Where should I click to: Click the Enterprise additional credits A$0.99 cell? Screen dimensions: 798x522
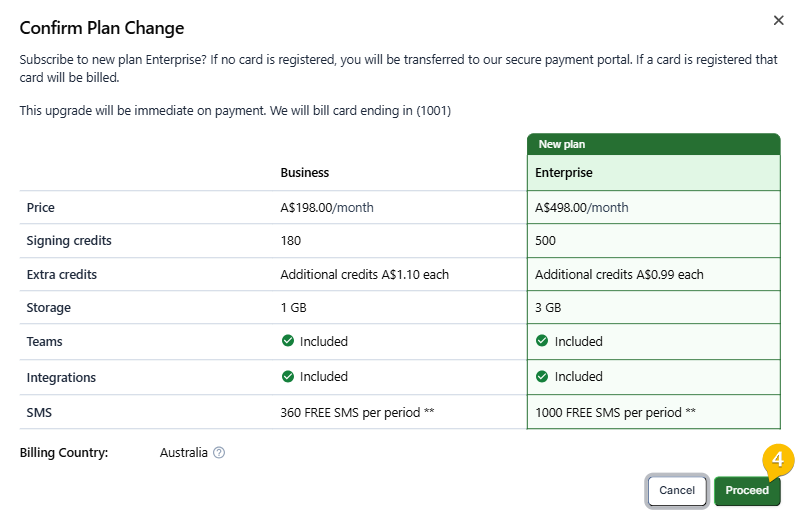pyautogui.click(x=653, y=274)
